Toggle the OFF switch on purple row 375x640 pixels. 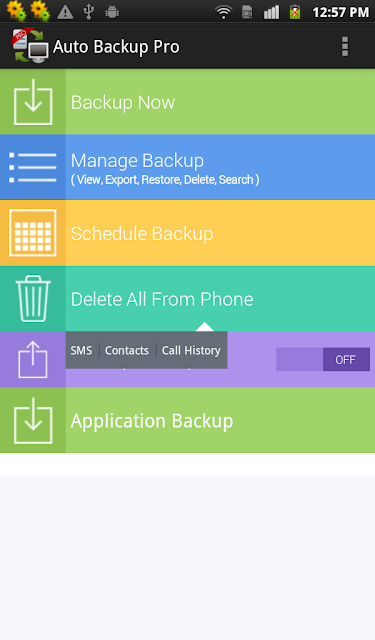[323, 360]
